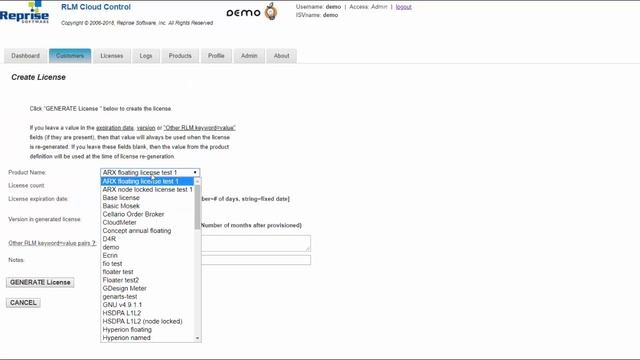The width and height of the screenshot is (640, 360).
Task: Select ARX node locked license test 1
Action: point(147,190)
